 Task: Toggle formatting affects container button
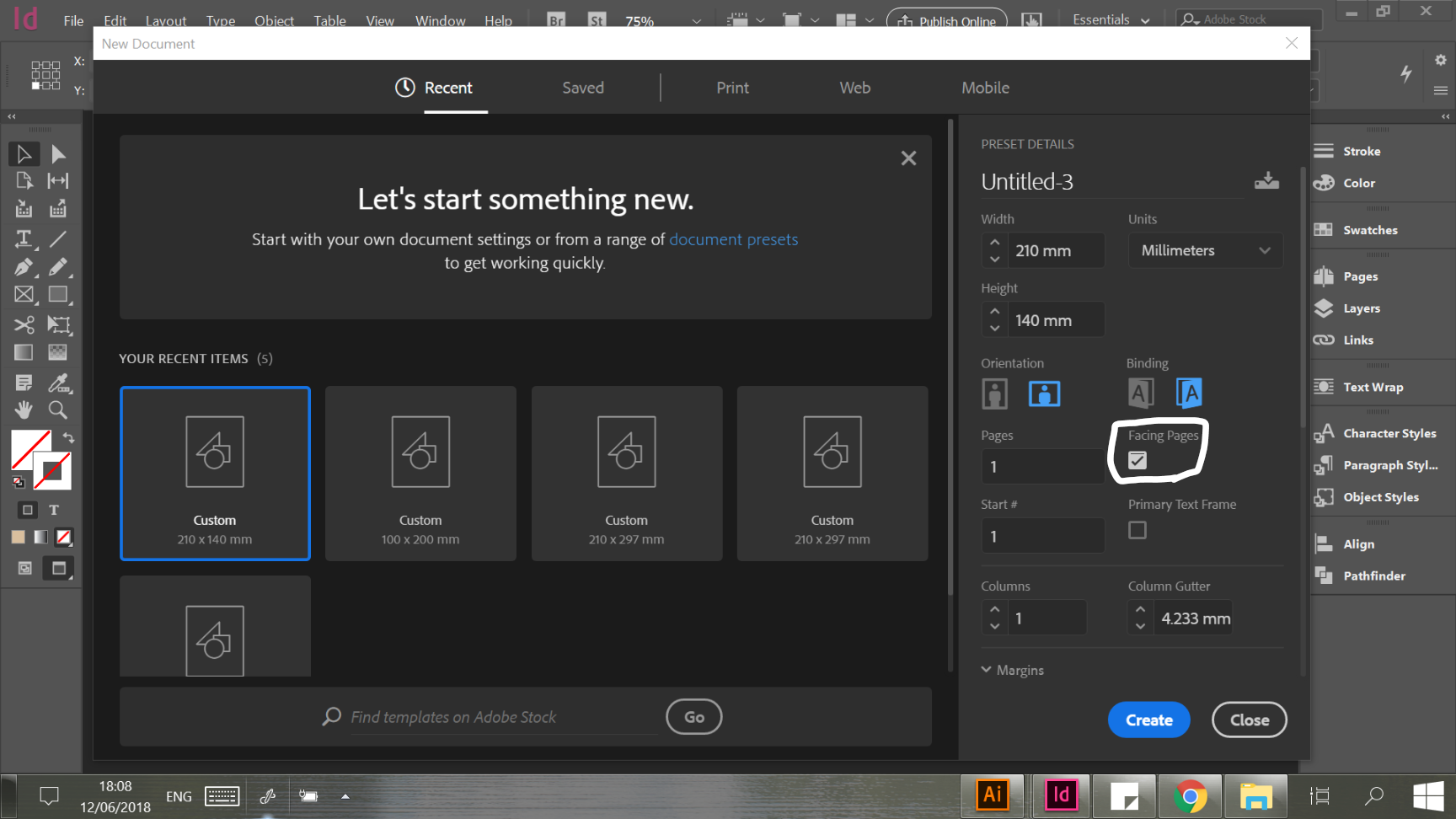click(x=28, y=510)
